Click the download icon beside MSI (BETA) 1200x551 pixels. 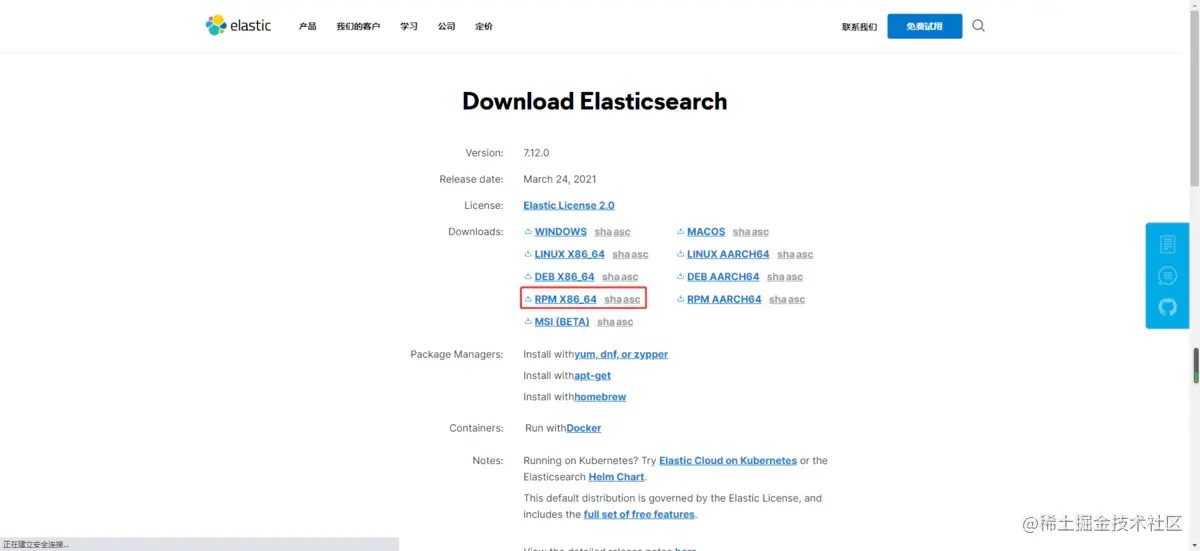528,322
